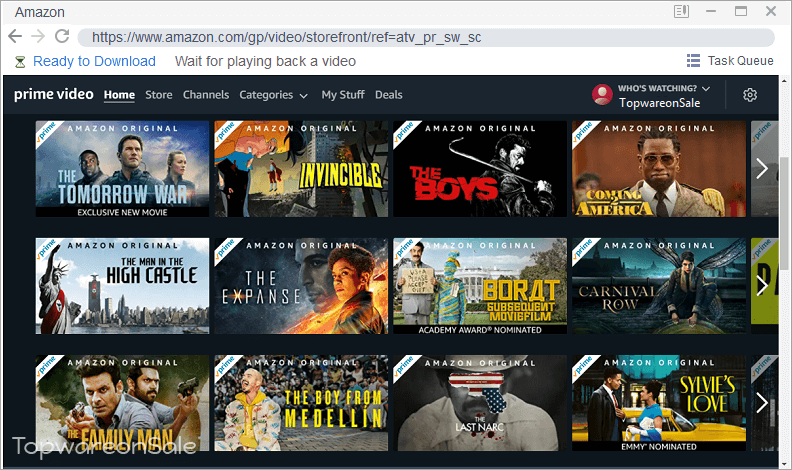Click the 'Amazon' window title text
The width and height of the screenshot is (792, 470).
pos(39,12)
